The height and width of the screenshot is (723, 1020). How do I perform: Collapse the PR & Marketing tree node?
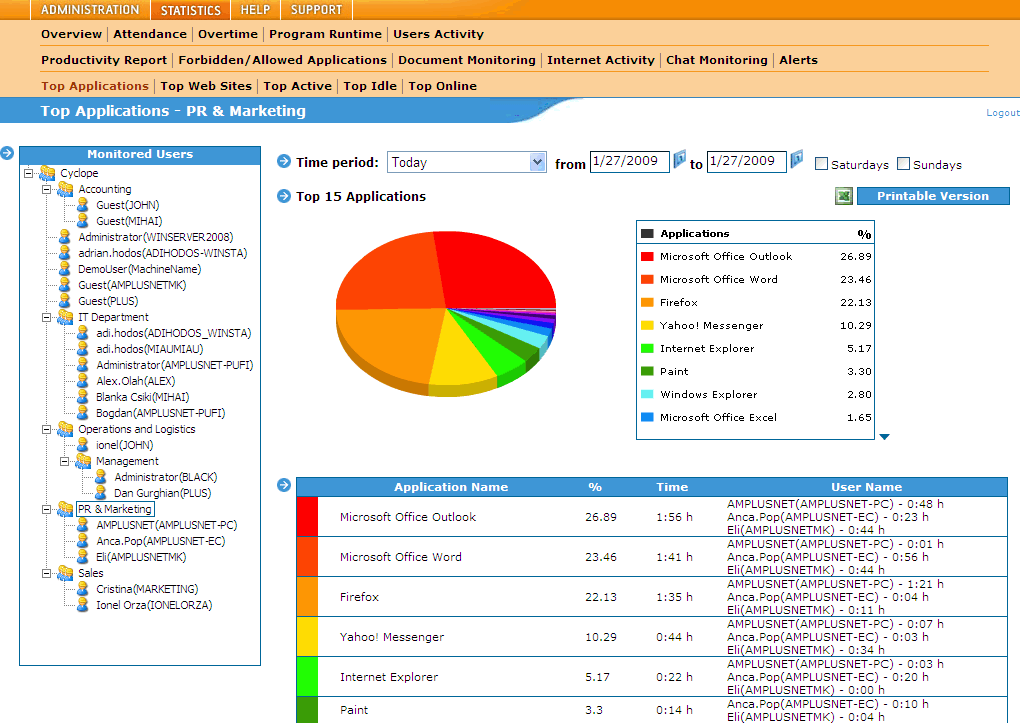click(x=46, y=509)
